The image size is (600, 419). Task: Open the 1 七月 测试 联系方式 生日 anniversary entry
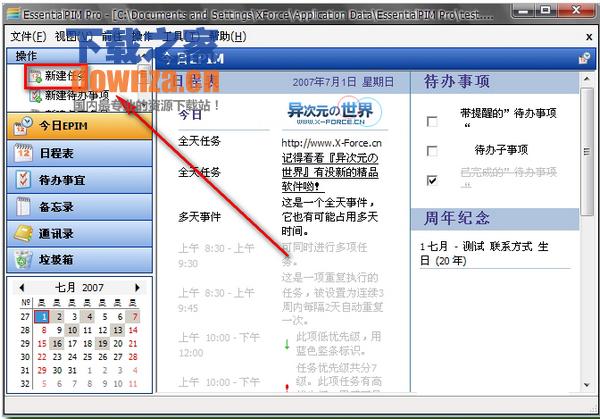484,253
